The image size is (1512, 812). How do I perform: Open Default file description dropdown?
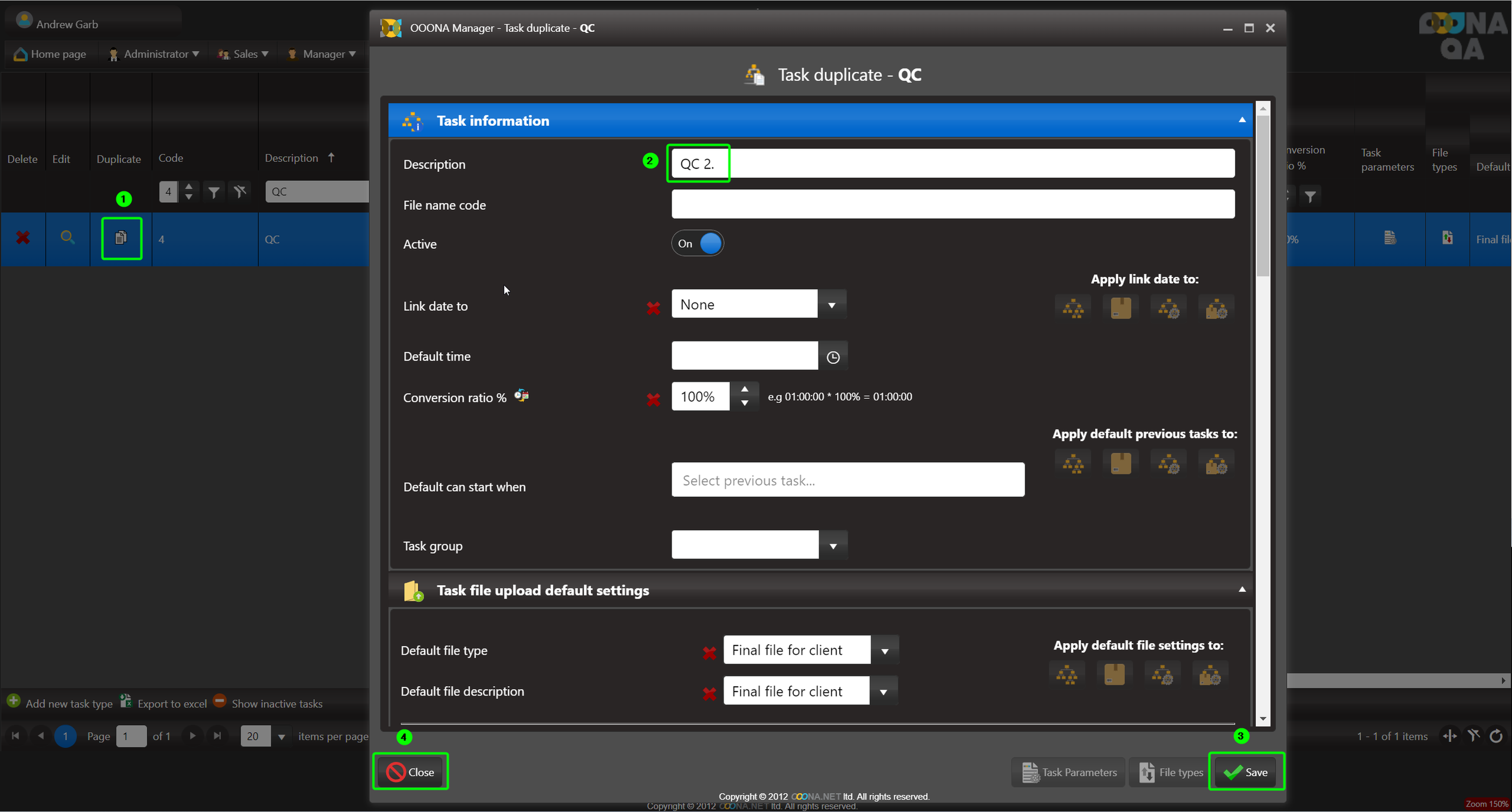[x=884, y=692]
